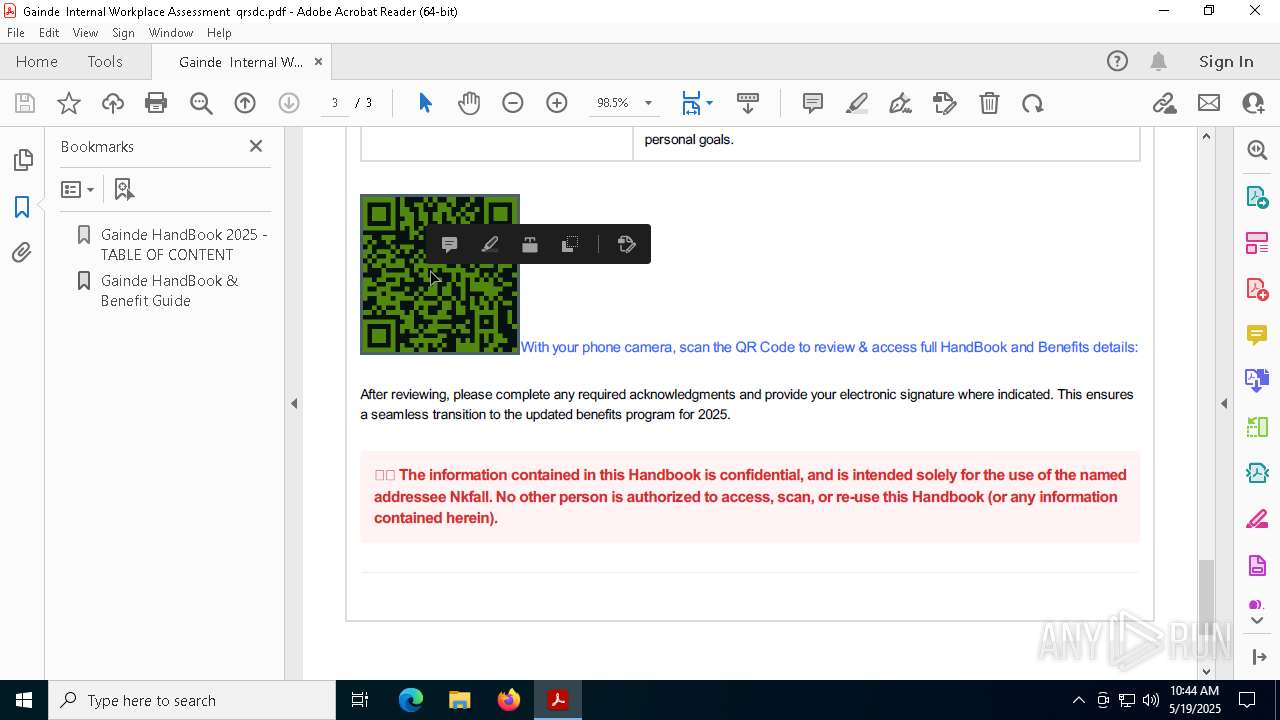This screenshot has width=1280, height=720.
Task: Click the page number input field
Action: [x=335, y=103]
